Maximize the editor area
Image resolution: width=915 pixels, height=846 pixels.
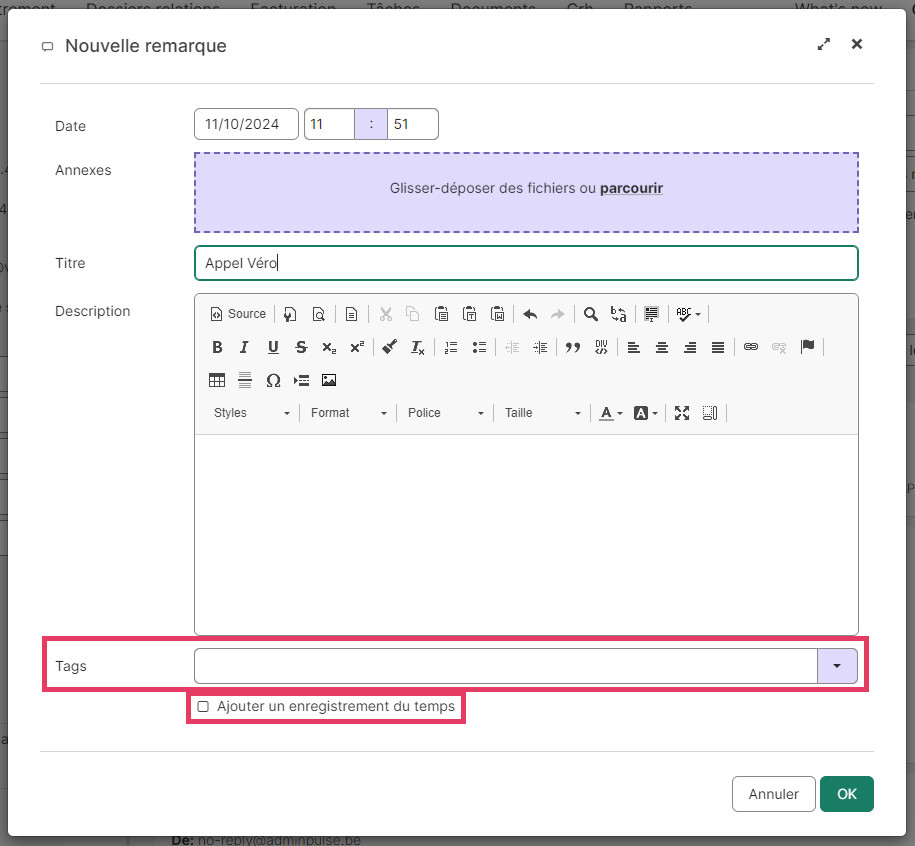click(682, 413)
